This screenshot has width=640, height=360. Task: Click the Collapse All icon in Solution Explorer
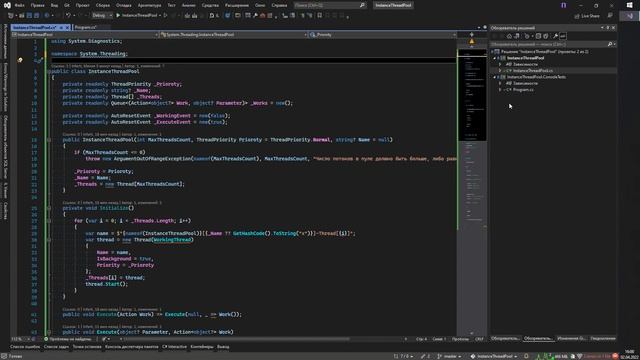click(x=538, y=36)
